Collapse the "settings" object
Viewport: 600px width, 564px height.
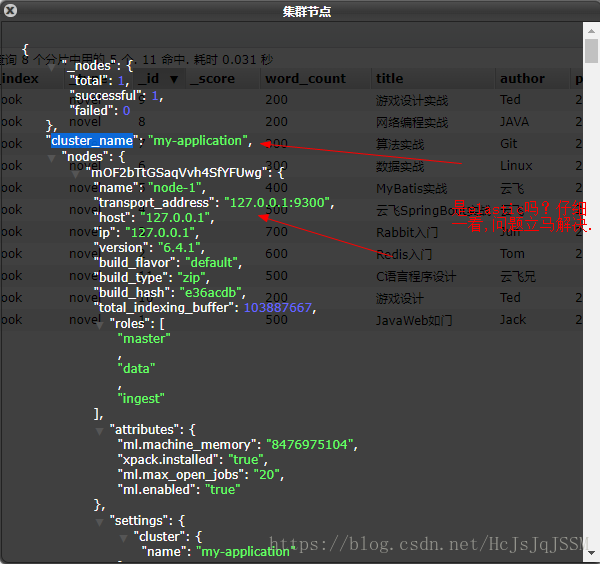coord(99,522)
